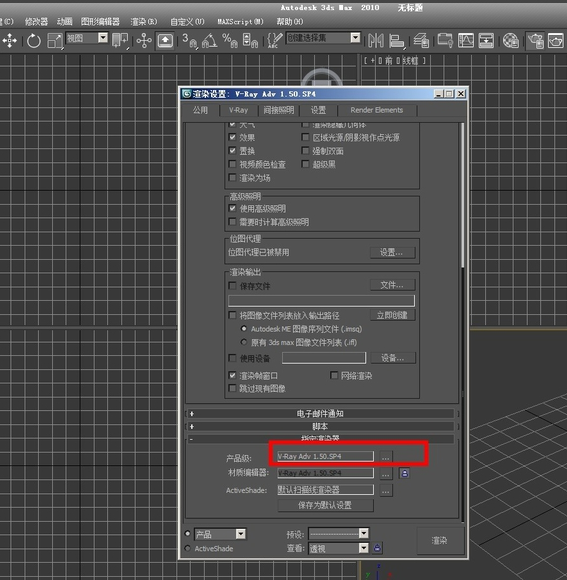Click the 立即创建 button
567x580 pixels.
(392, 315)
